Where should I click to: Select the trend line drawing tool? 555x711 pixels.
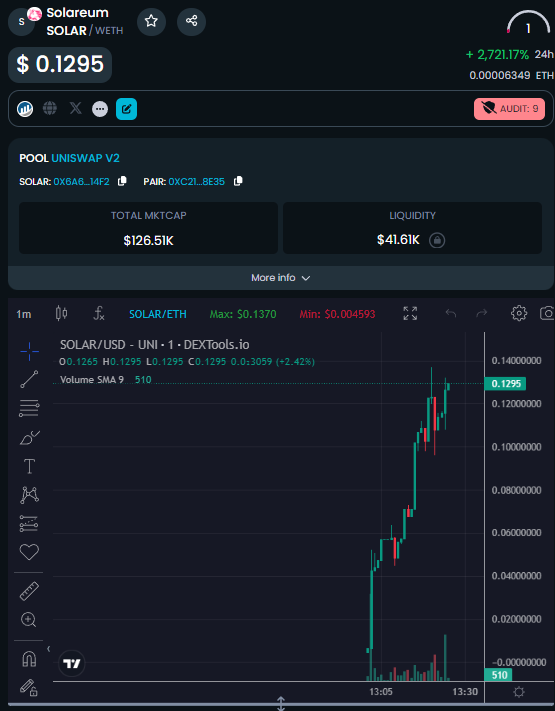tap(29, 380)
